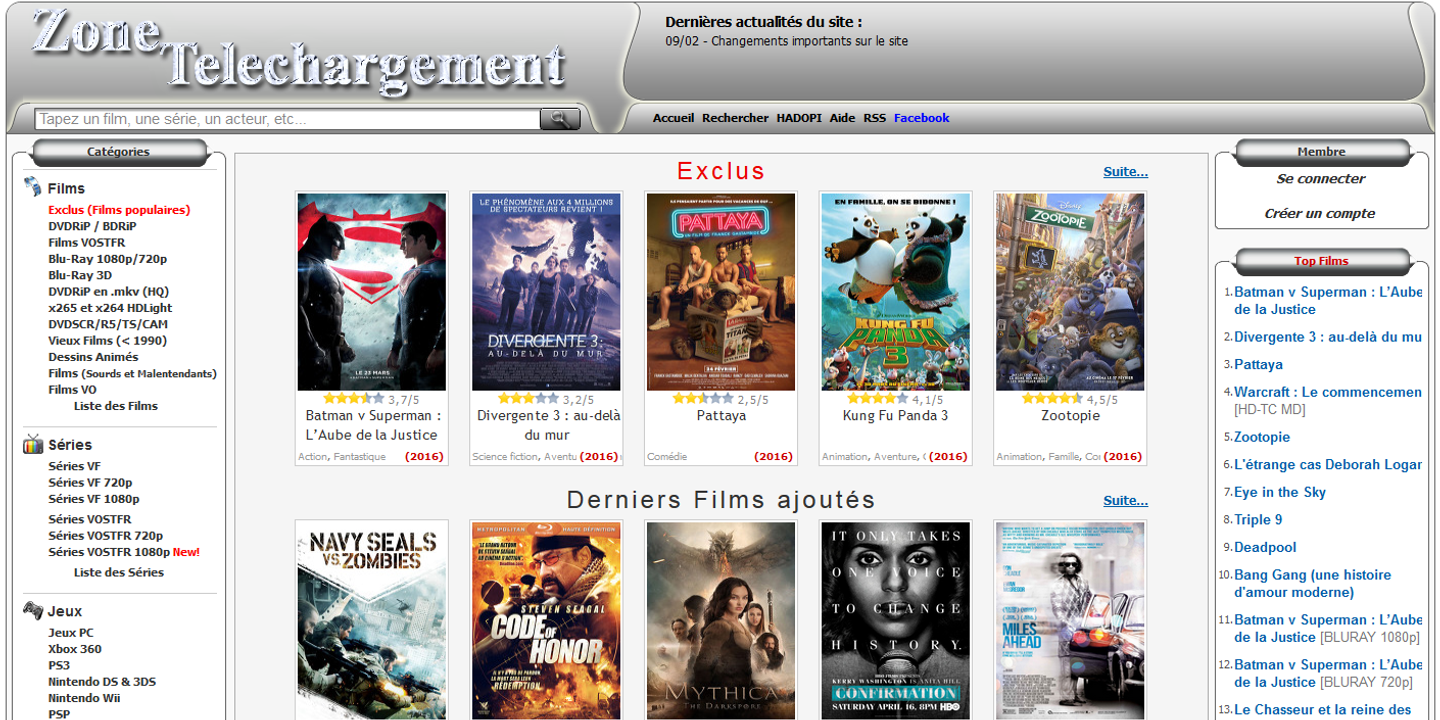Click the Jeux category gamepad icon
The image size is (1440, 720).
(x=33, y=610)
